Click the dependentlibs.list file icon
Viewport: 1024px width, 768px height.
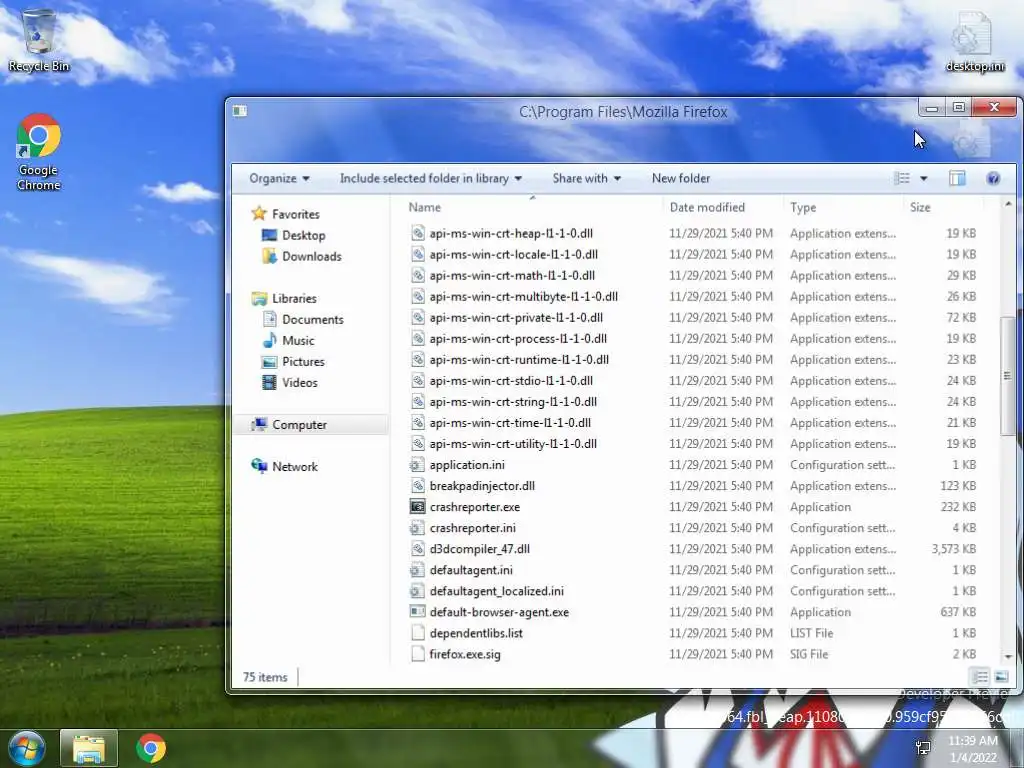417,633
